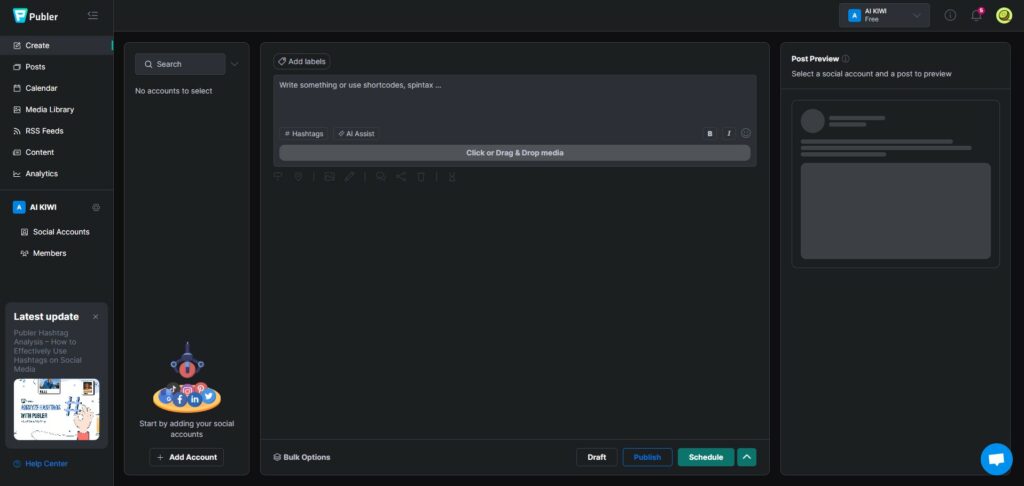Click the Publer logo
The image size is (1024, 486).
(x=35, y=16)
